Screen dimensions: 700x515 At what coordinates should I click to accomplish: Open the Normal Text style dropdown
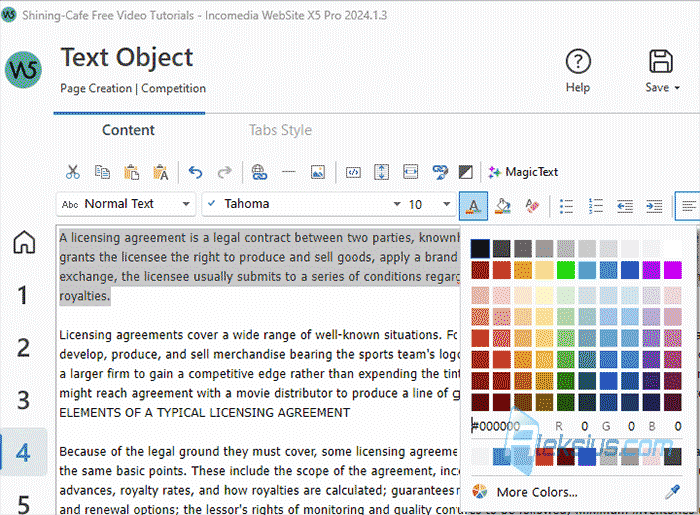(x=126, y=204)
